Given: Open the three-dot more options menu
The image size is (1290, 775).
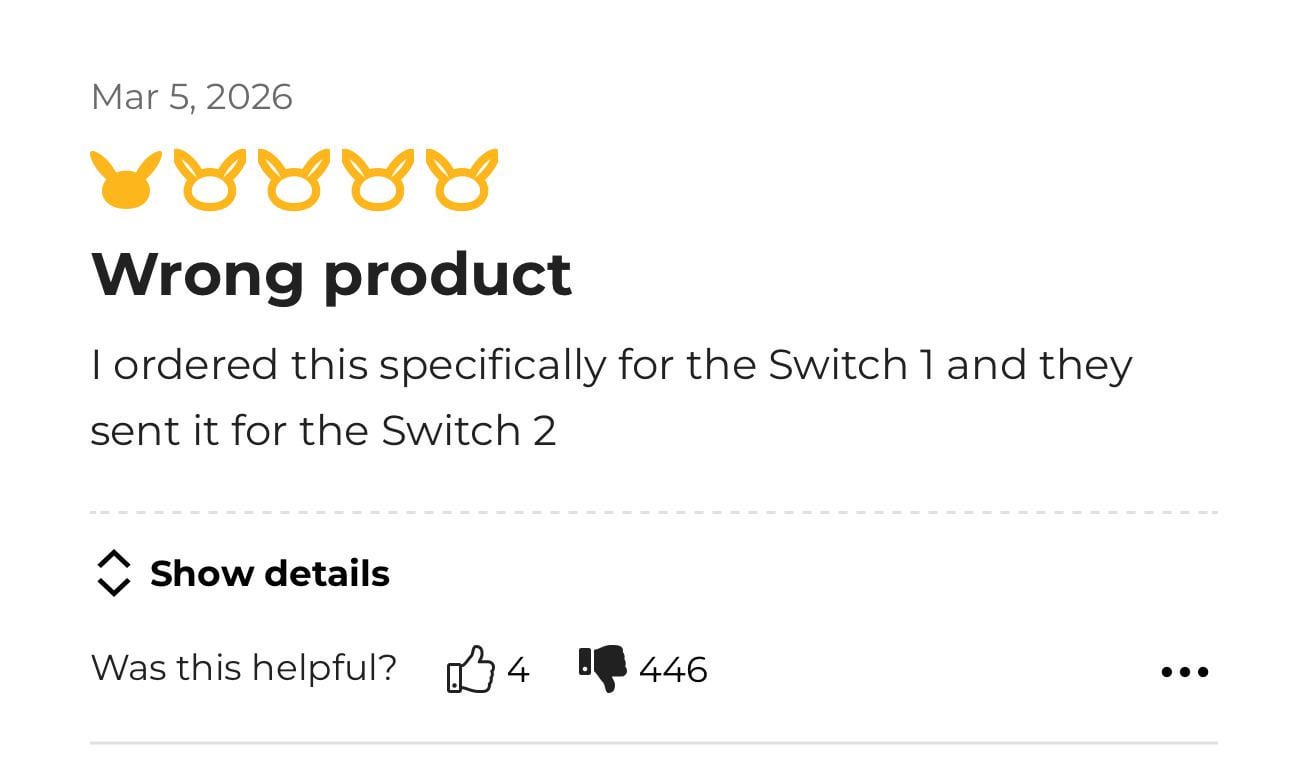Looking at the screenshot, I should [x=1184, y=672].
